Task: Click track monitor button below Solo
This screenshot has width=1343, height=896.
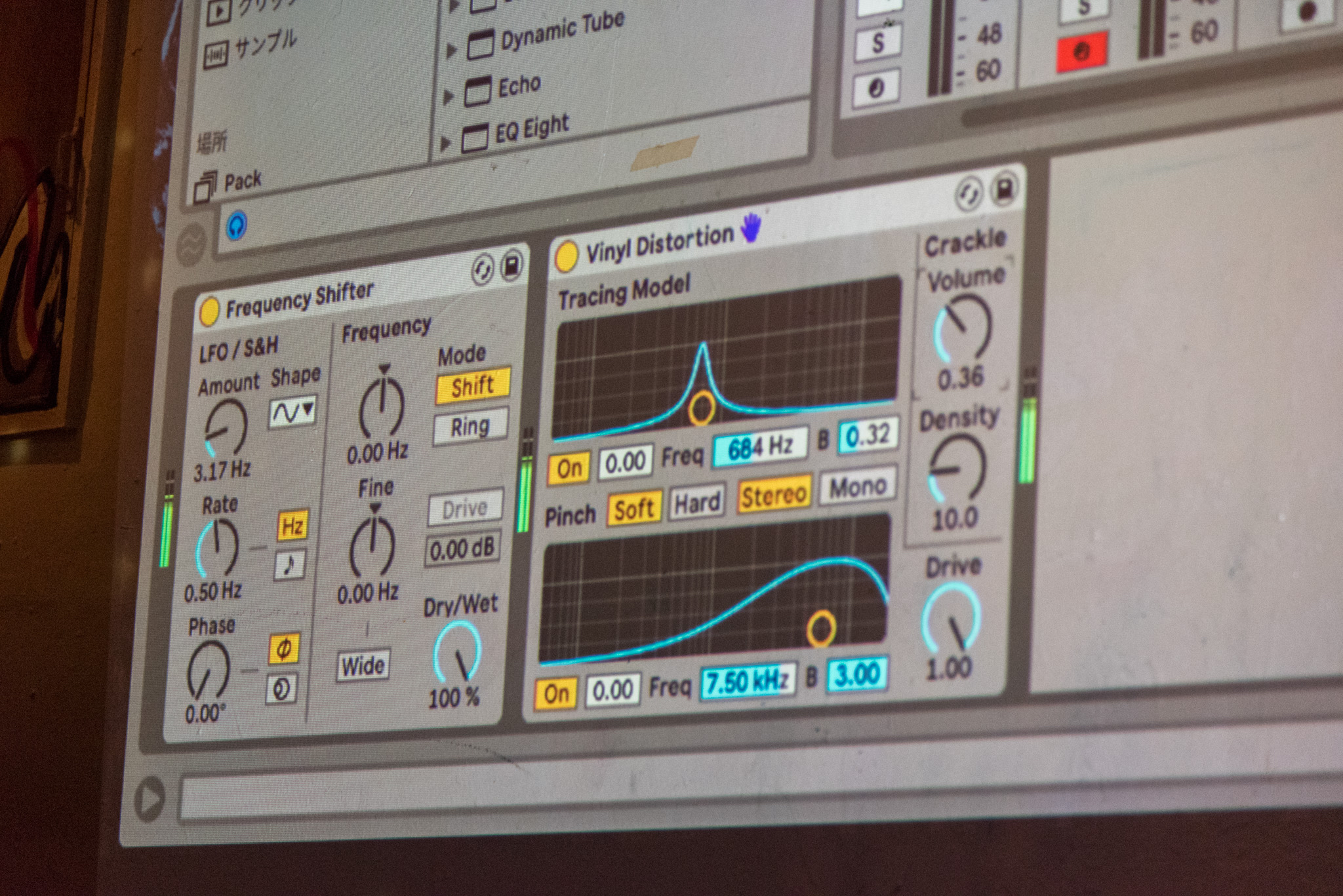Action: pos(876,88)
